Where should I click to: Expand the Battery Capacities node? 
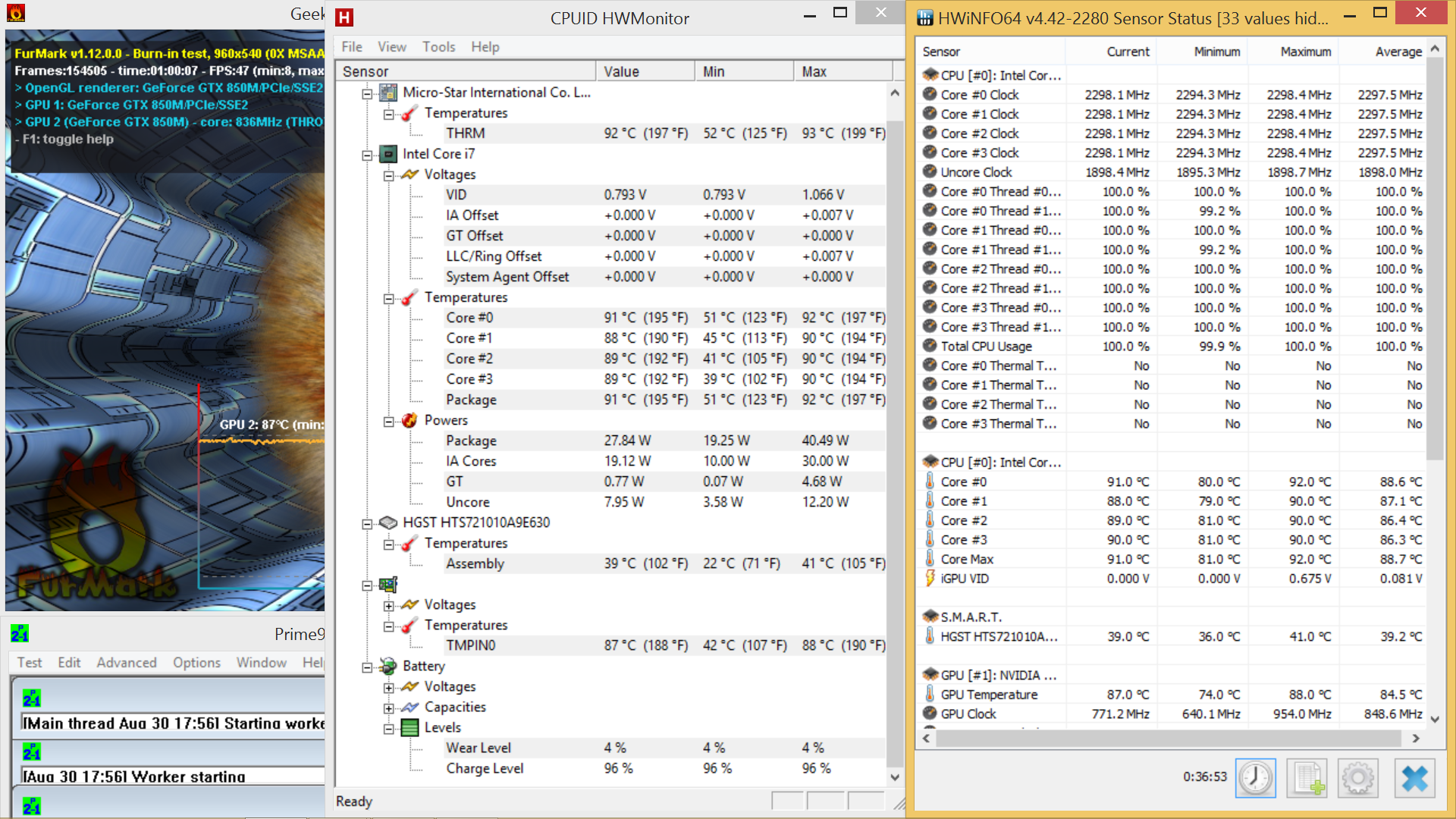pyautogui.click(x=389, y=708)
